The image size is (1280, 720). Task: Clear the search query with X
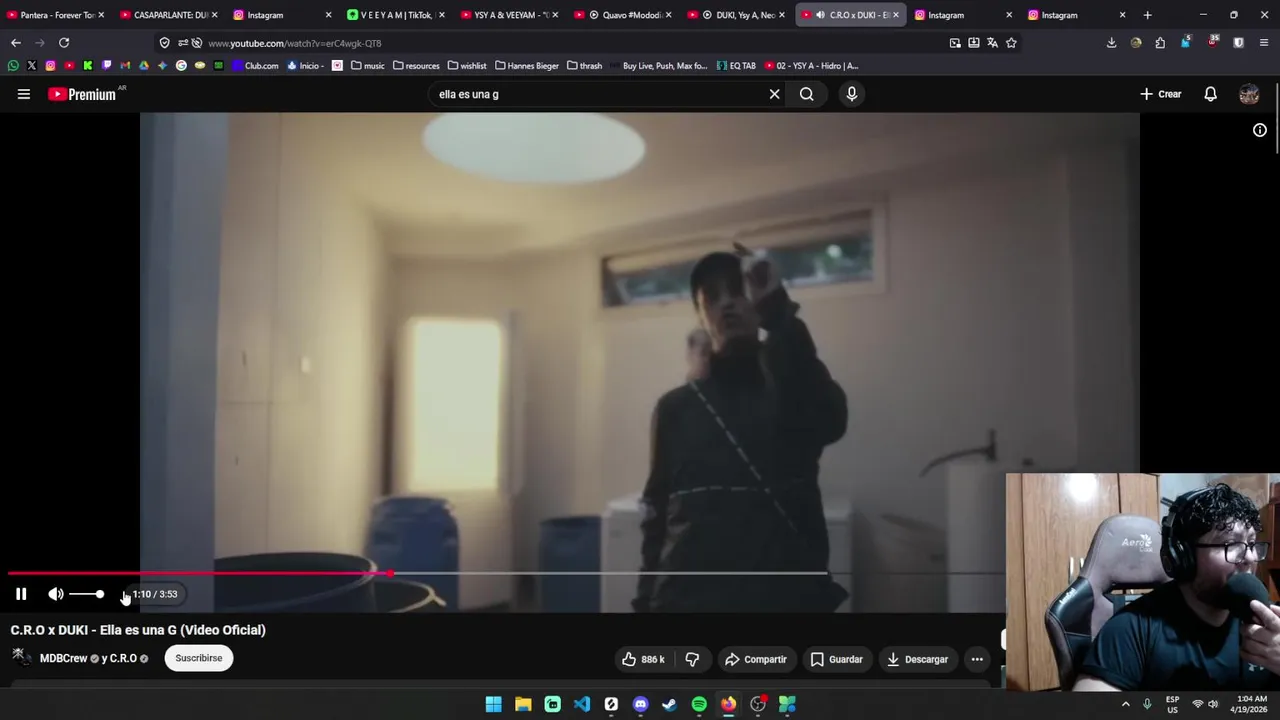(x=774, y=94)
